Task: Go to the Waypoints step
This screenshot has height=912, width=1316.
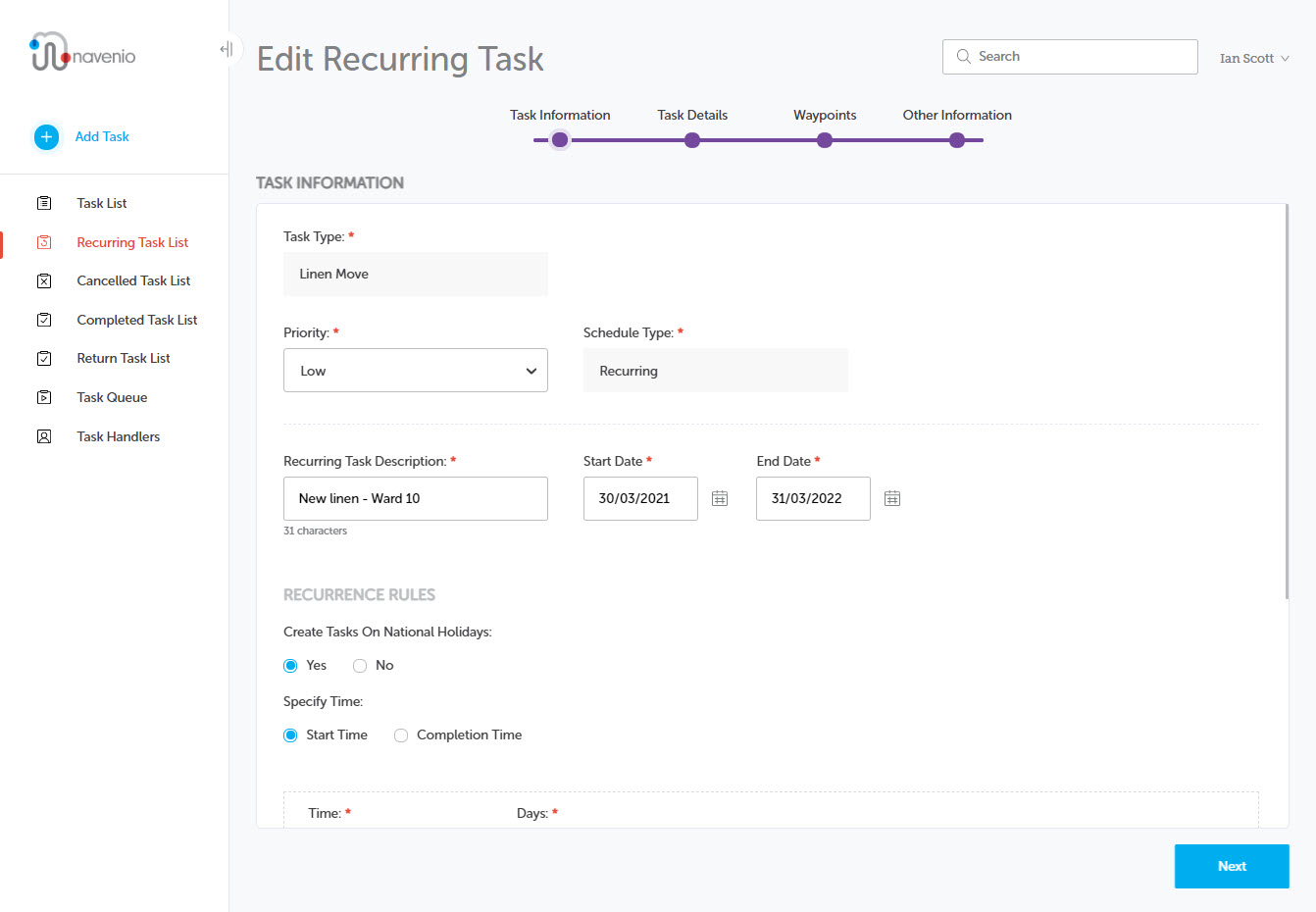Action: pos(825,140)
